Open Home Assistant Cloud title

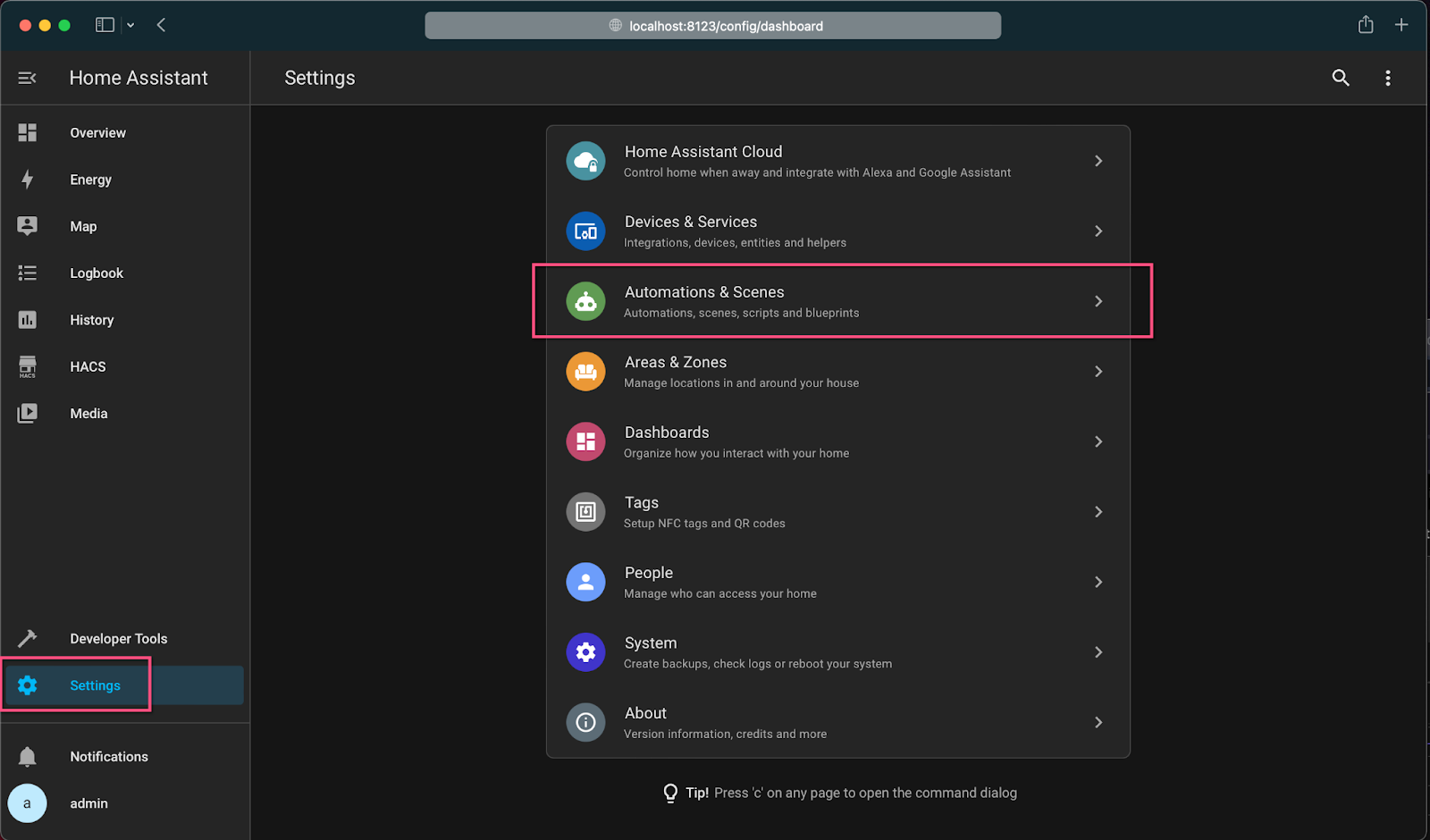[x=703, y=152]
